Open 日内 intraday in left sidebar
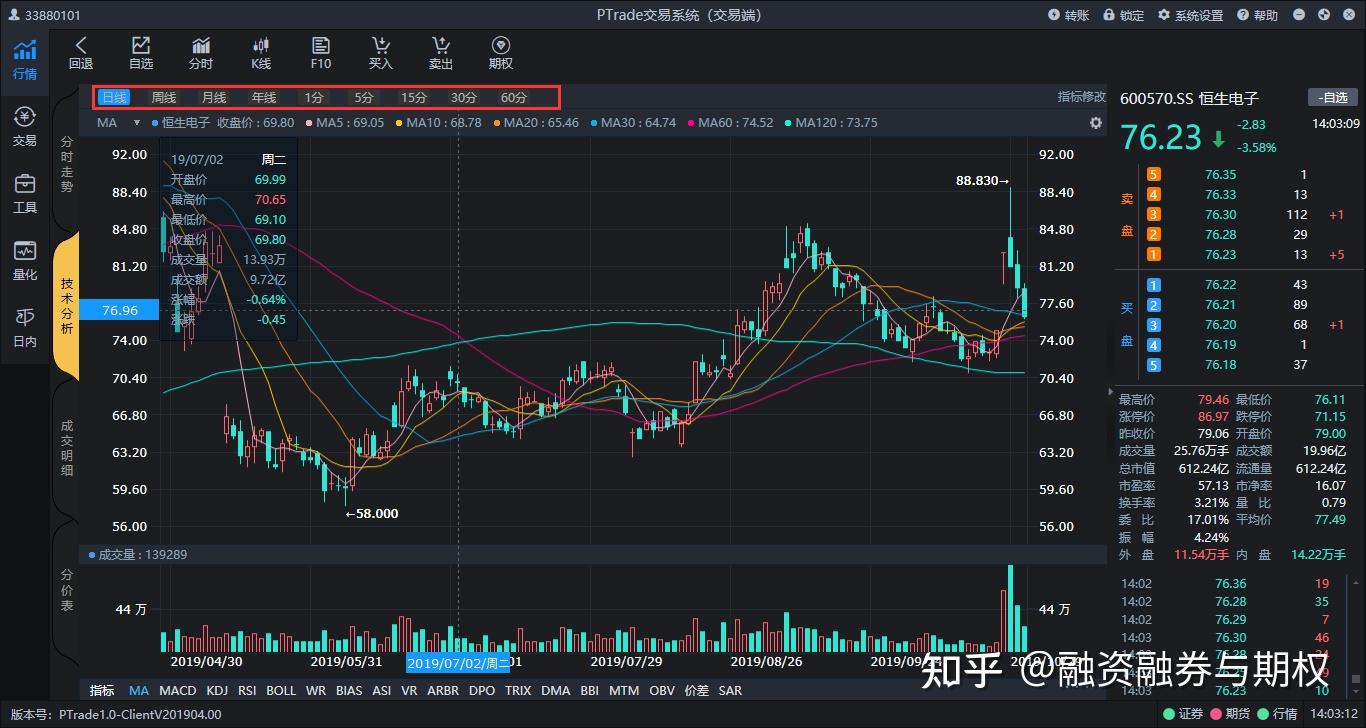This screenshot has height=728, width=1366. tap(25, 328)
